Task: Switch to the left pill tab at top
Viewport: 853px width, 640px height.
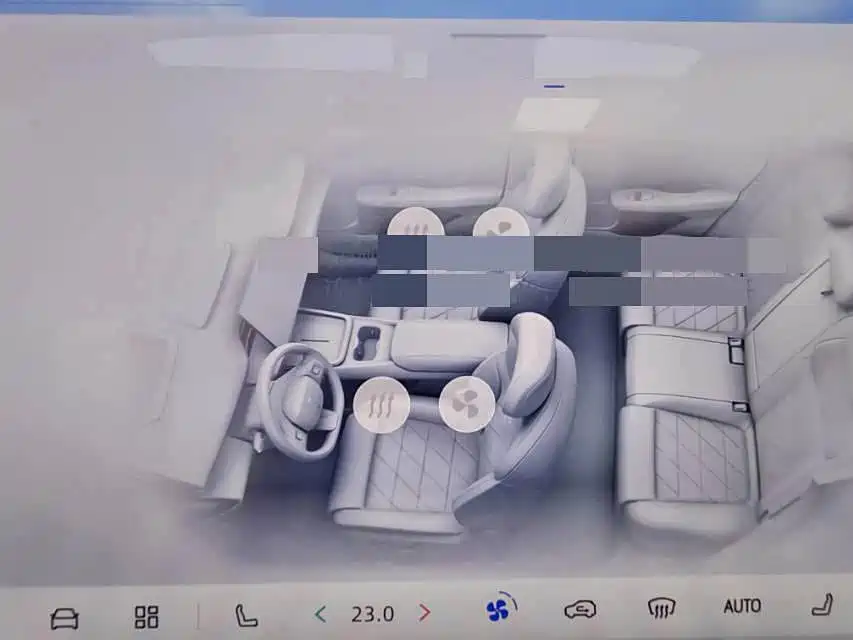Action: pos(270,52)
